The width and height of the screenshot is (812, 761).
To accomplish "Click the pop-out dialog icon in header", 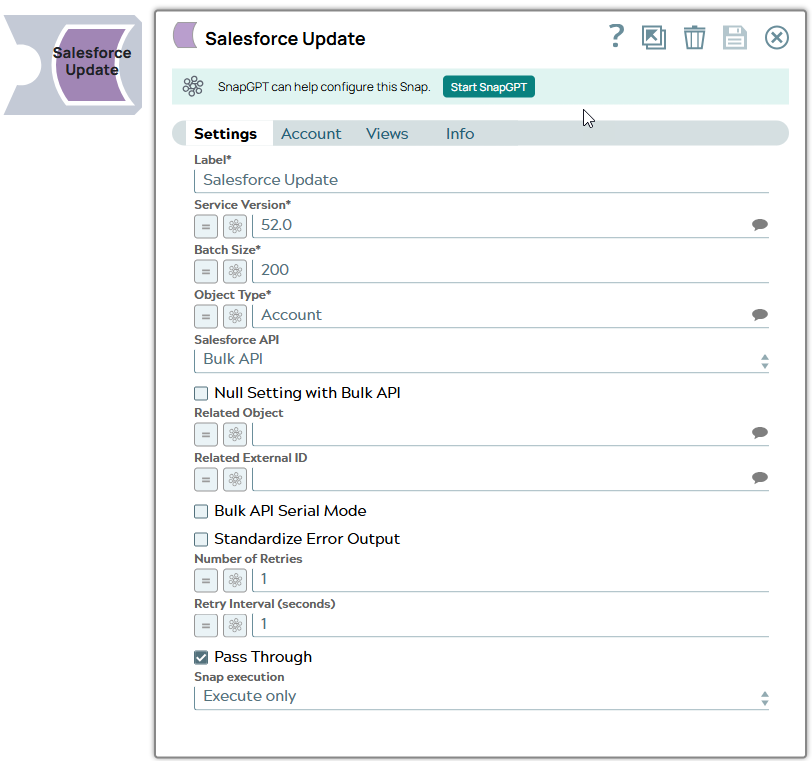I will tap(654, 37).
